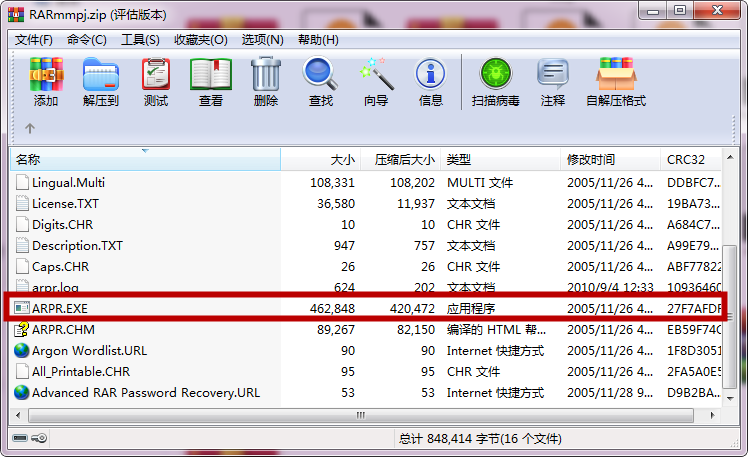The image size is (748, 457).
Task: Open the 帮助(H) menu
Action: (x=318, y=40)
